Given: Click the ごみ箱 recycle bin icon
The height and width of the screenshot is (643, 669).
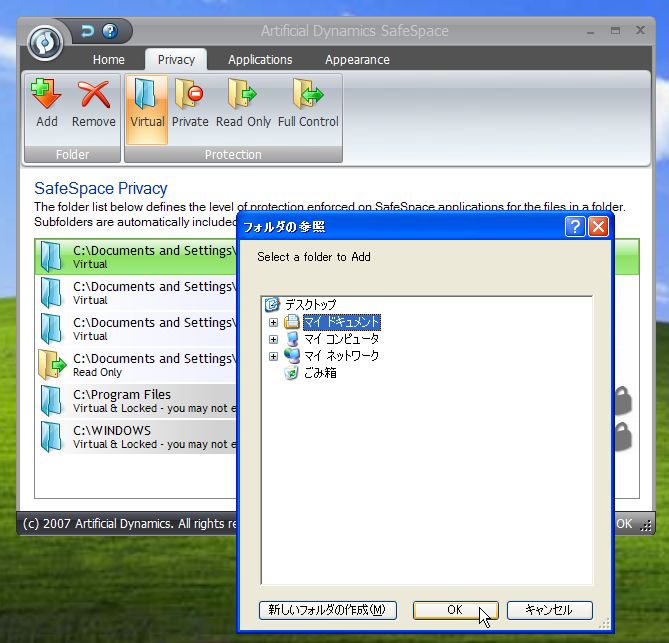Looking at the screenshot, I should tap(291, 373).
